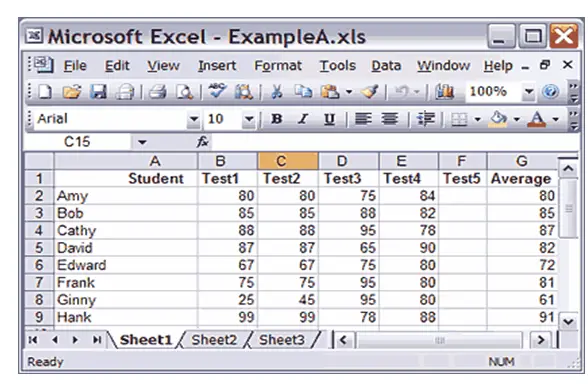Open the Data menu
The width and height of the screenshot is (588, 384).
pos(386,66)
